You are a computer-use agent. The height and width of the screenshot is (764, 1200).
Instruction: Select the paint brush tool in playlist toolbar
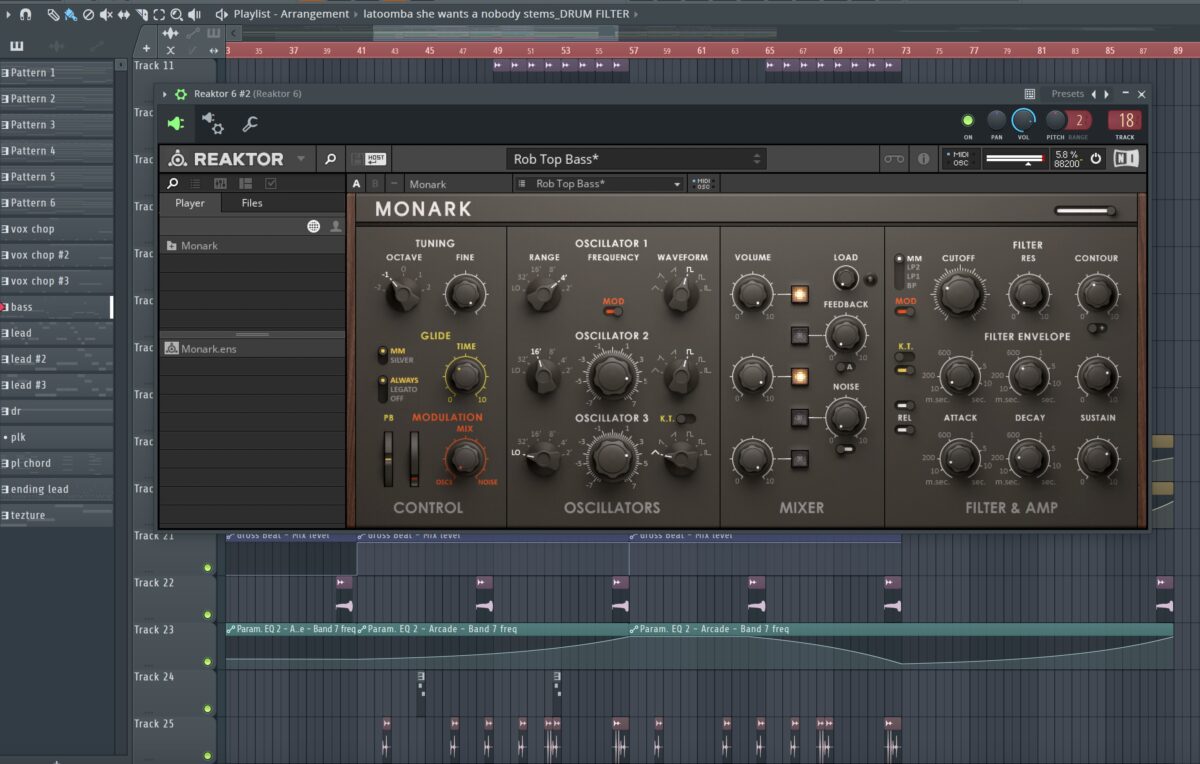[x=70, y=14]
